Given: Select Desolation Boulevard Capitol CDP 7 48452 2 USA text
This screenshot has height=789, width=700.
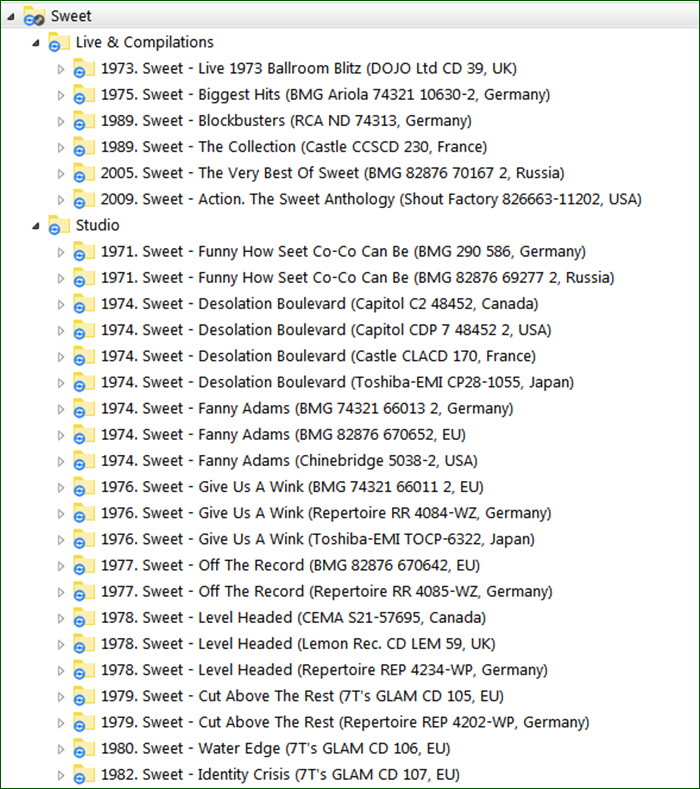Looking at the screenshot, I should coord(326,330).
